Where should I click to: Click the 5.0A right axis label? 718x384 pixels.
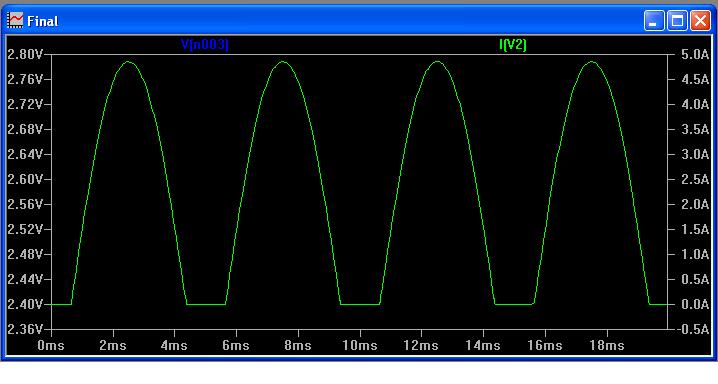tap(695, 54)
